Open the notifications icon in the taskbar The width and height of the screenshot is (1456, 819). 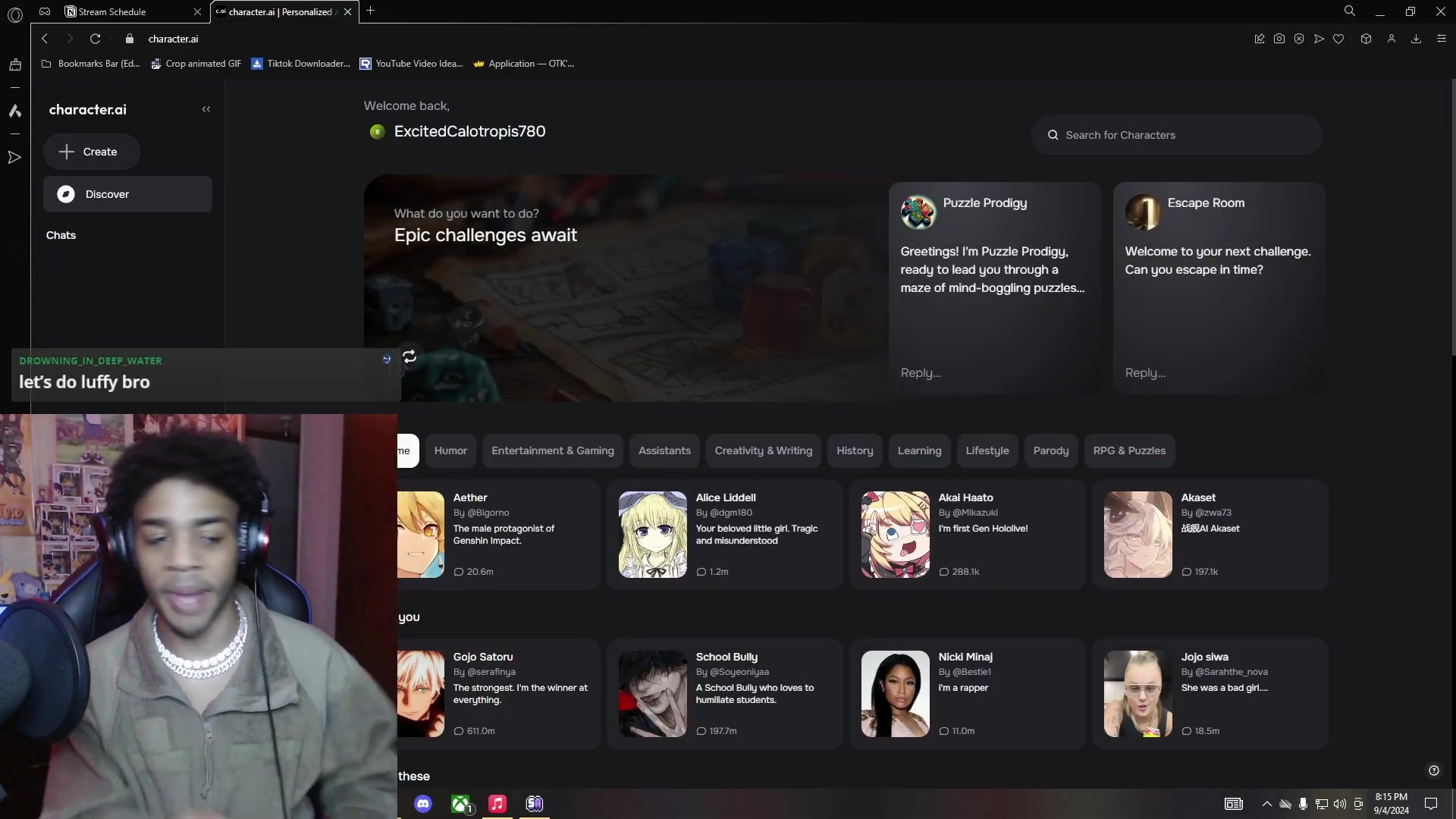[1431, 804]
